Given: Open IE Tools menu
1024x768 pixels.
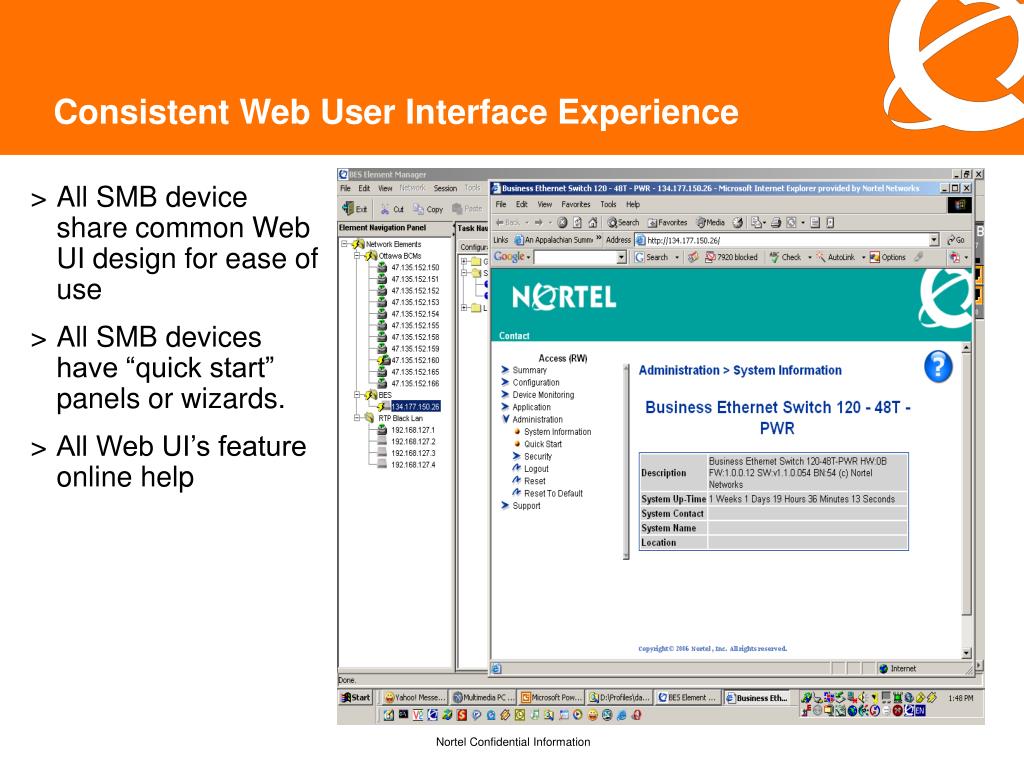Looking at the screenshot, I should (x=608, y=204).
